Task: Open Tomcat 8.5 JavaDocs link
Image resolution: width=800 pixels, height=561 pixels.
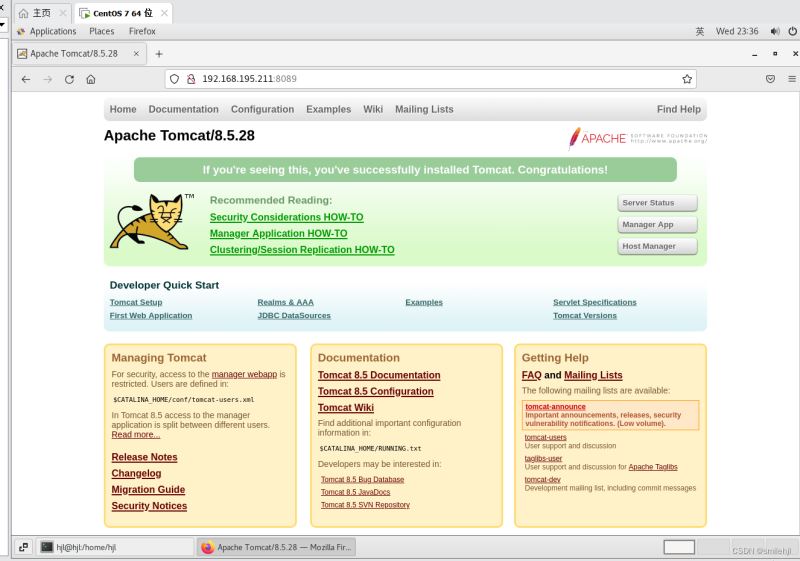Action: tap(356, 492)
